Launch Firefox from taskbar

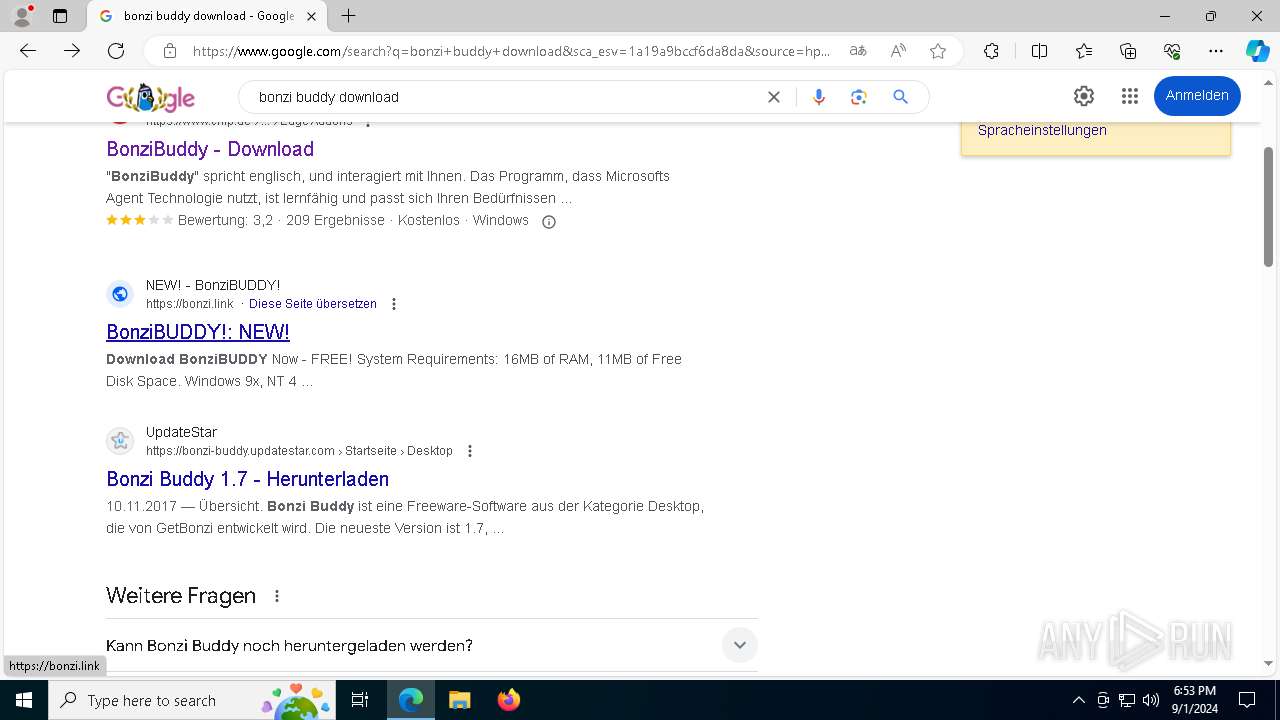tap(509, 700)
